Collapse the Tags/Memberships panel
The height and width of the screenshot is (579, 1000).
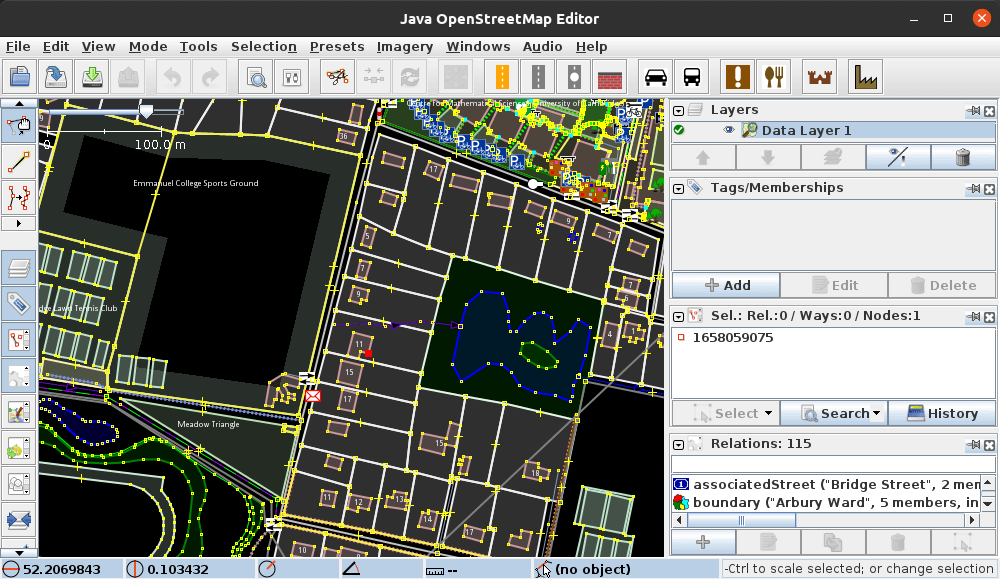point(679,189)
